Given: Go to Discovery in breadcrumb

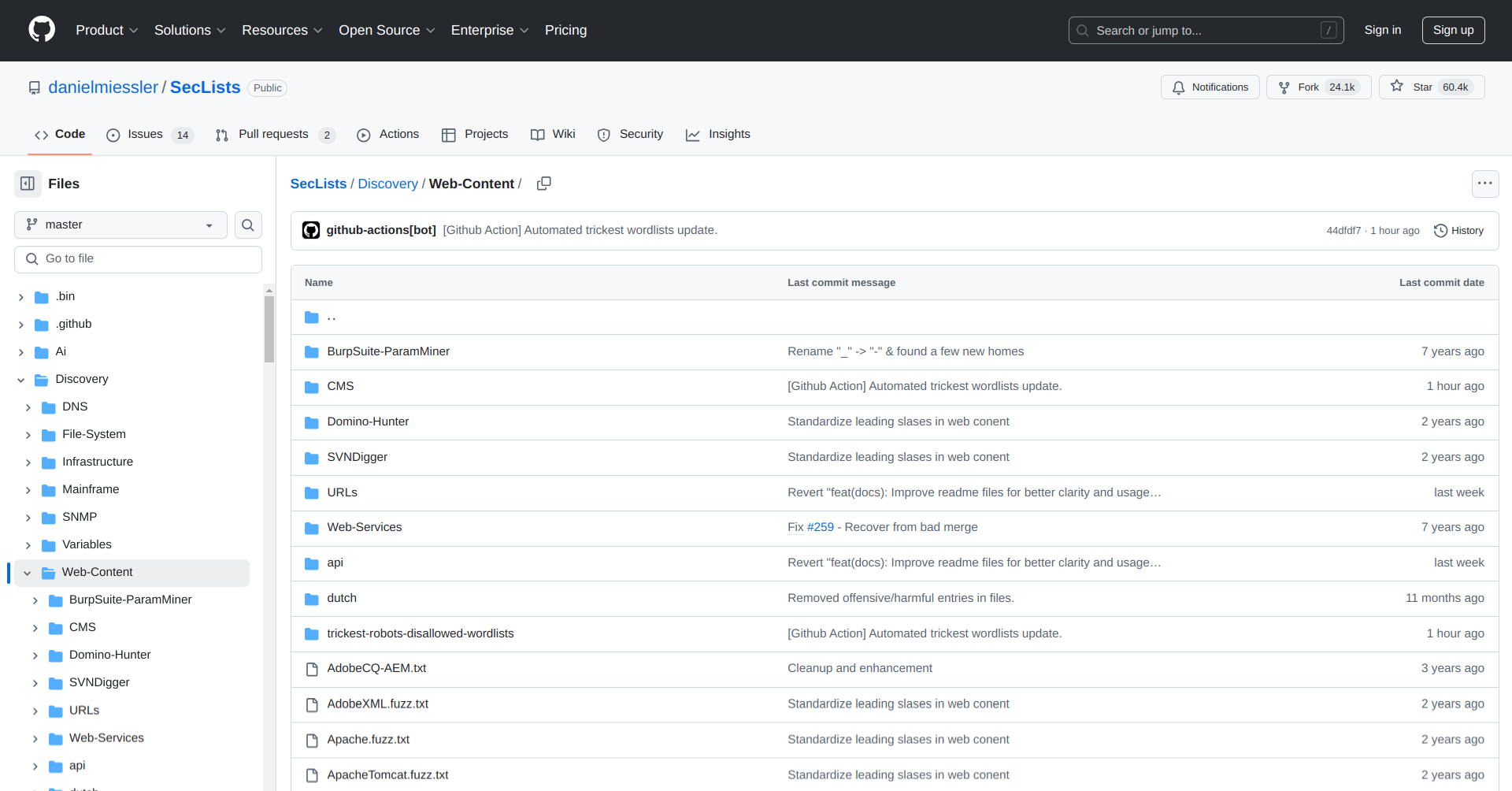Looking at the screenshot, I should click(x=387, y=184).
